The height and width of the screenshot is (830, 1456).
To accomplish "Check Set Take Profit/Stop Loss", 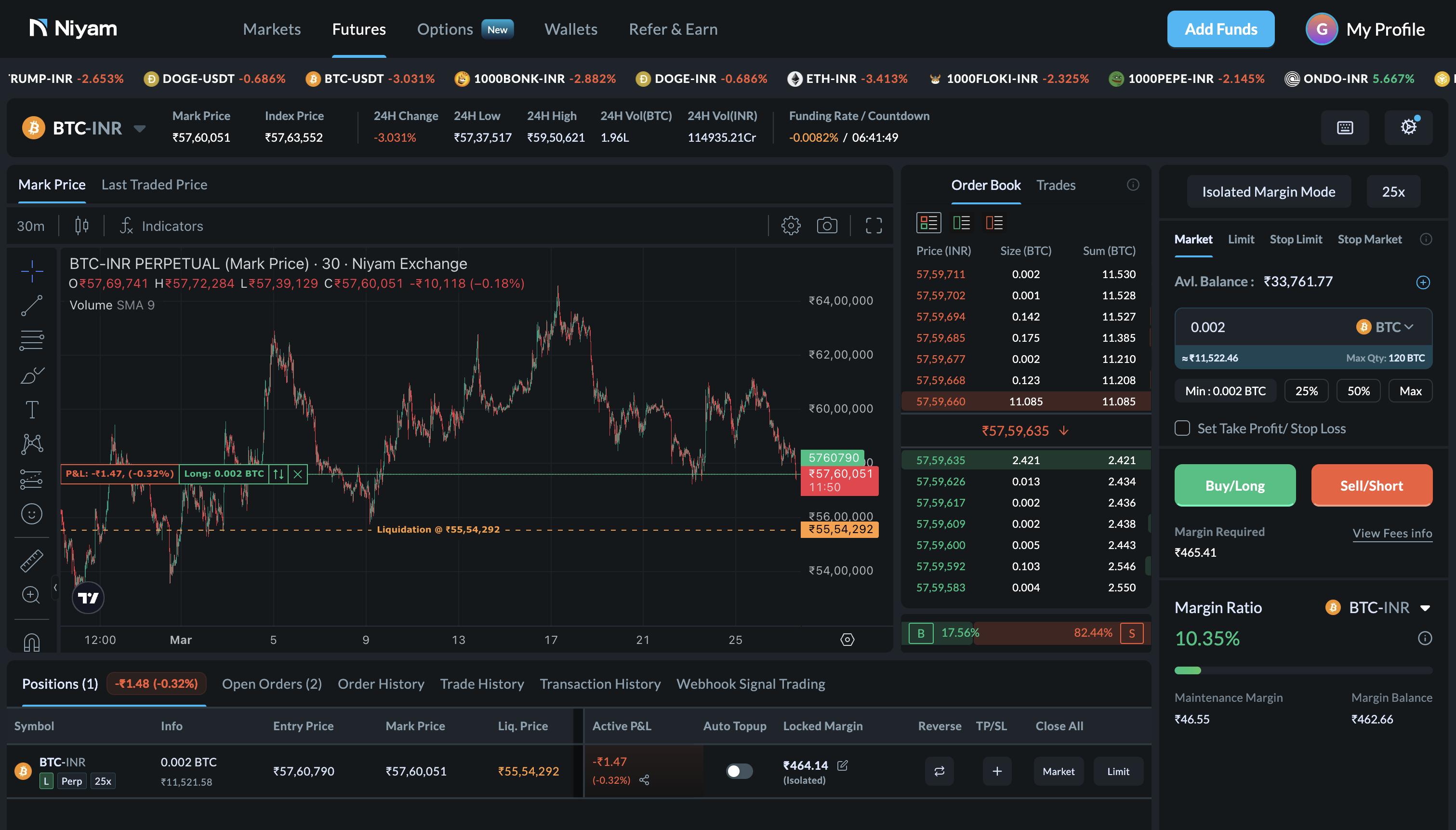I will 1182,428.
